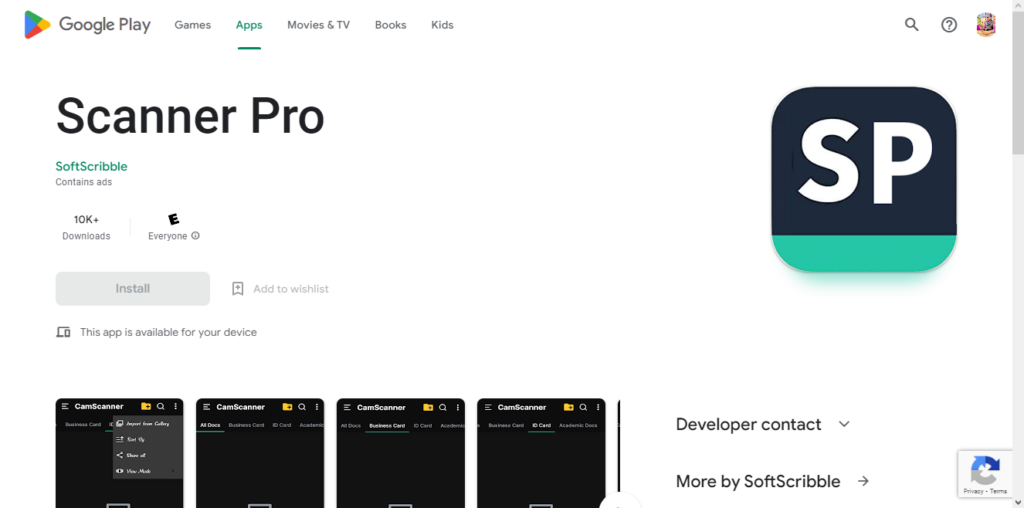This screenshot has width=1024, height=508.
Task: Click the page vertical scrollbar thumb
Action: coord(1018,83)
